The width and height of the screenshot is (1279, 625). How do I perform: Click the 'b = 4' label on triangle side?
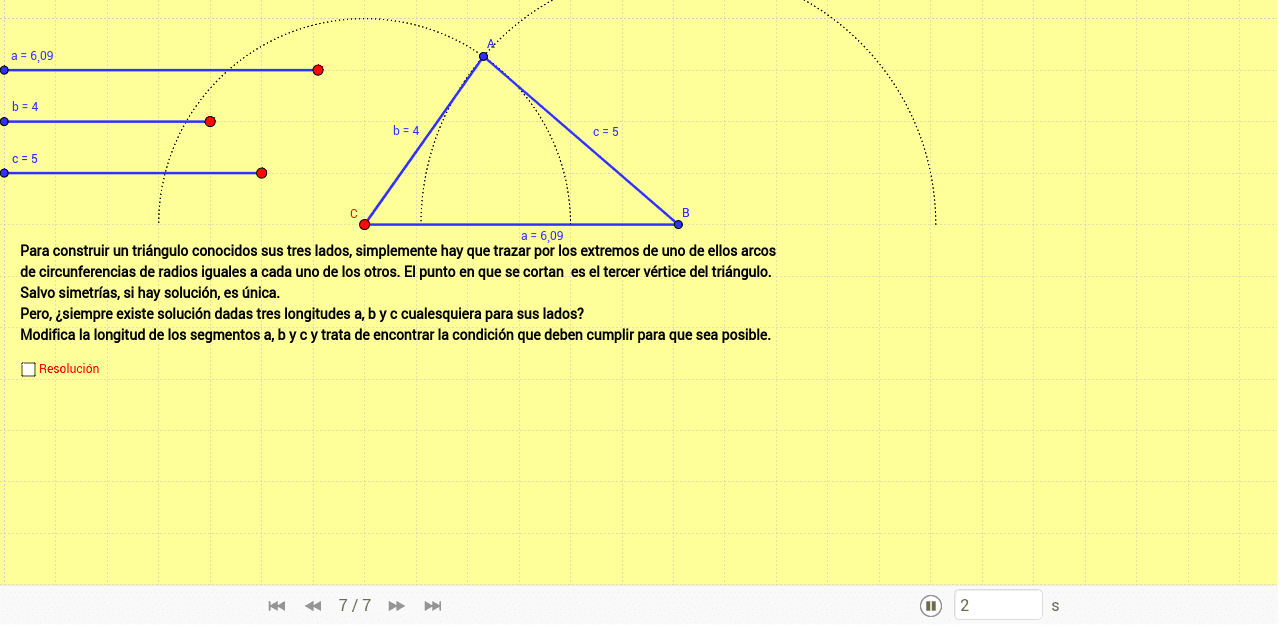[x=406, y=130]
